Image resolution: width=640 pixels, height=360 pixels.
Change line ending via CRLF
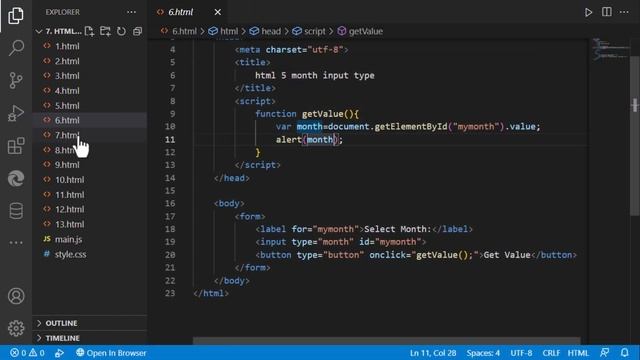[x=551, y=353]
